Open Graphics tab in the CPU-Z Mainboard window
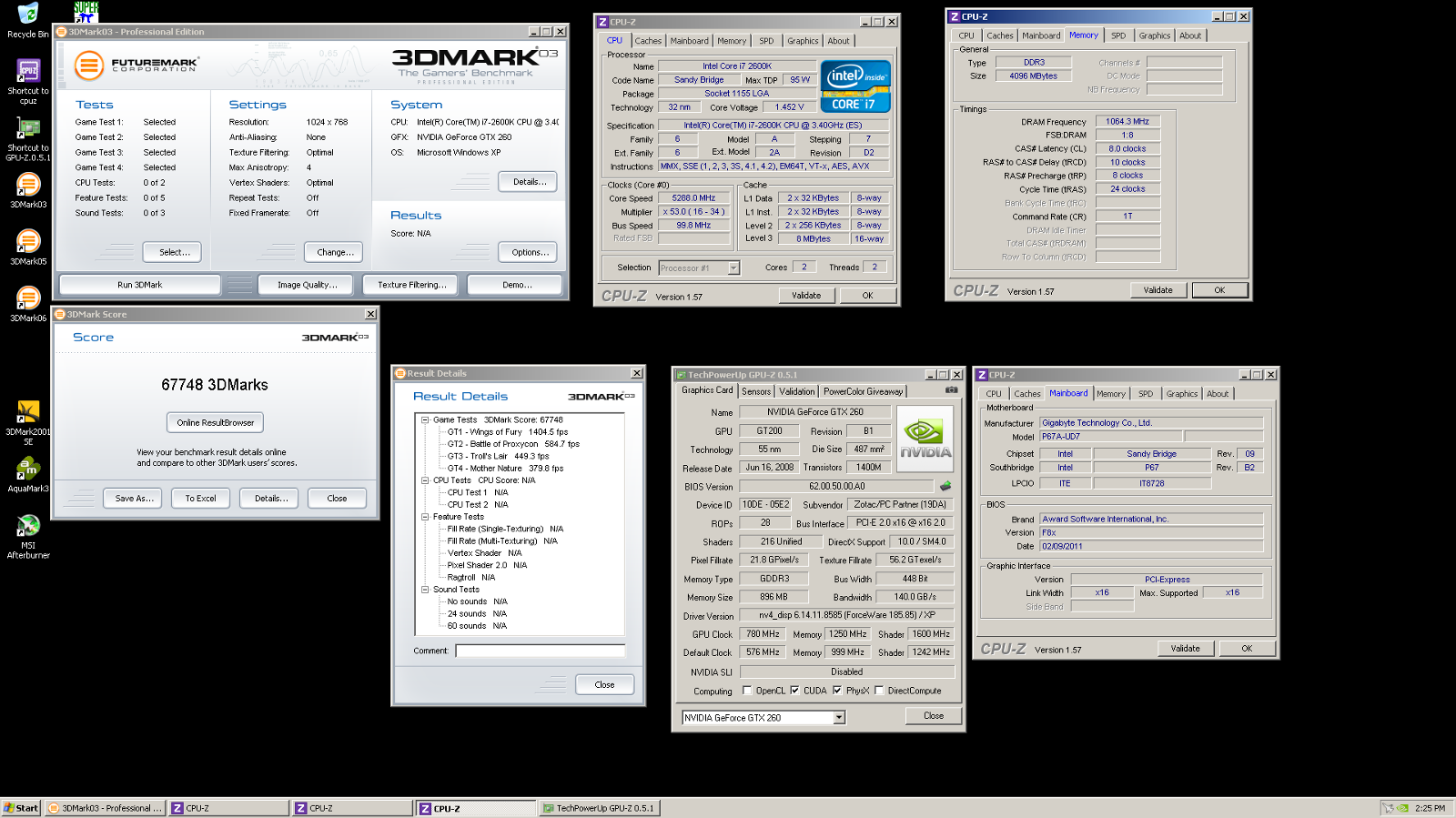Viewport: 1456px width, 818px height. (x=1182, y=394)
